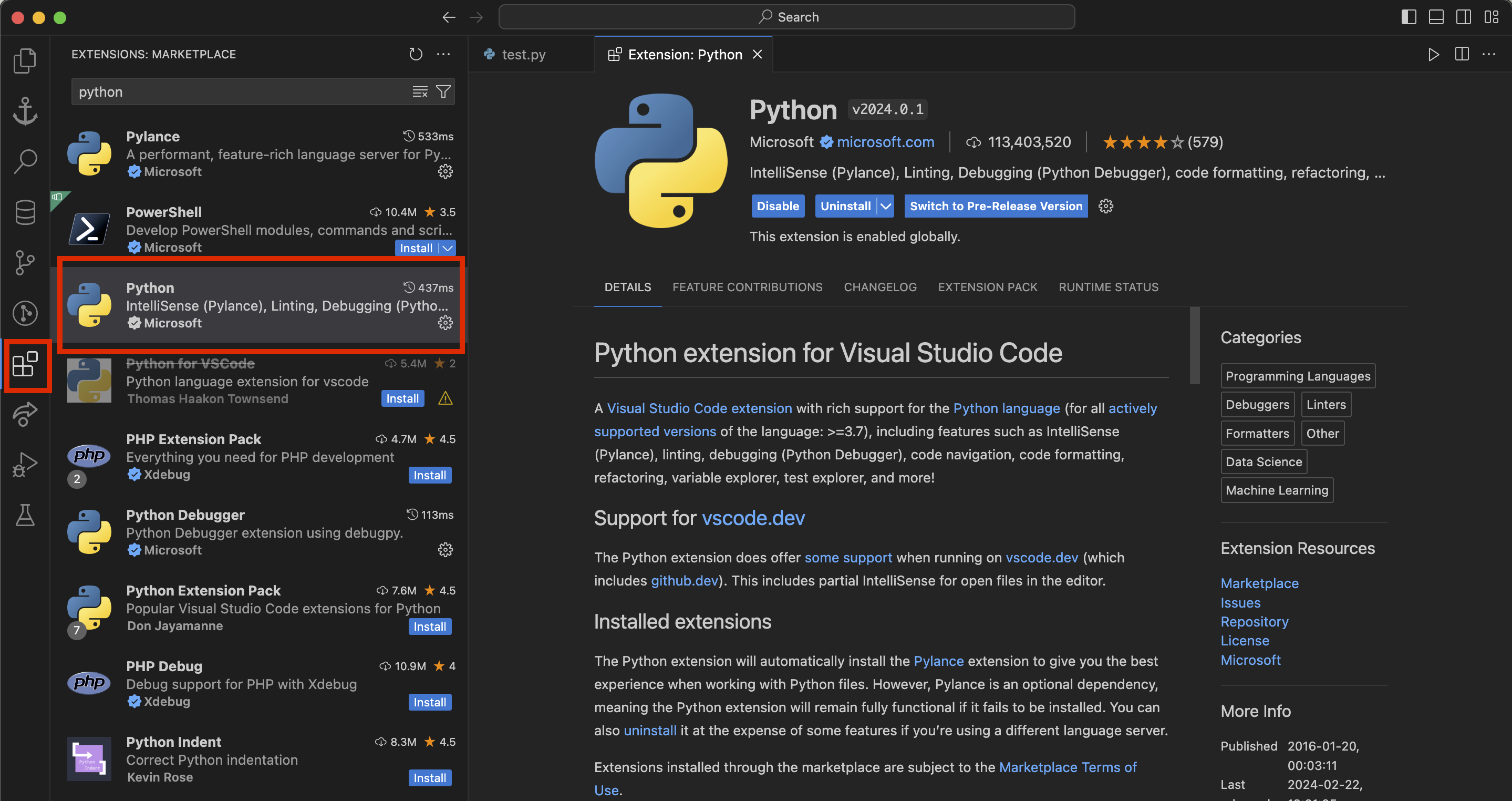Image resolution: width=1512 pixels, height=801 pixels.
Task: Click the Disable button for Python
Action: [777, 206]
